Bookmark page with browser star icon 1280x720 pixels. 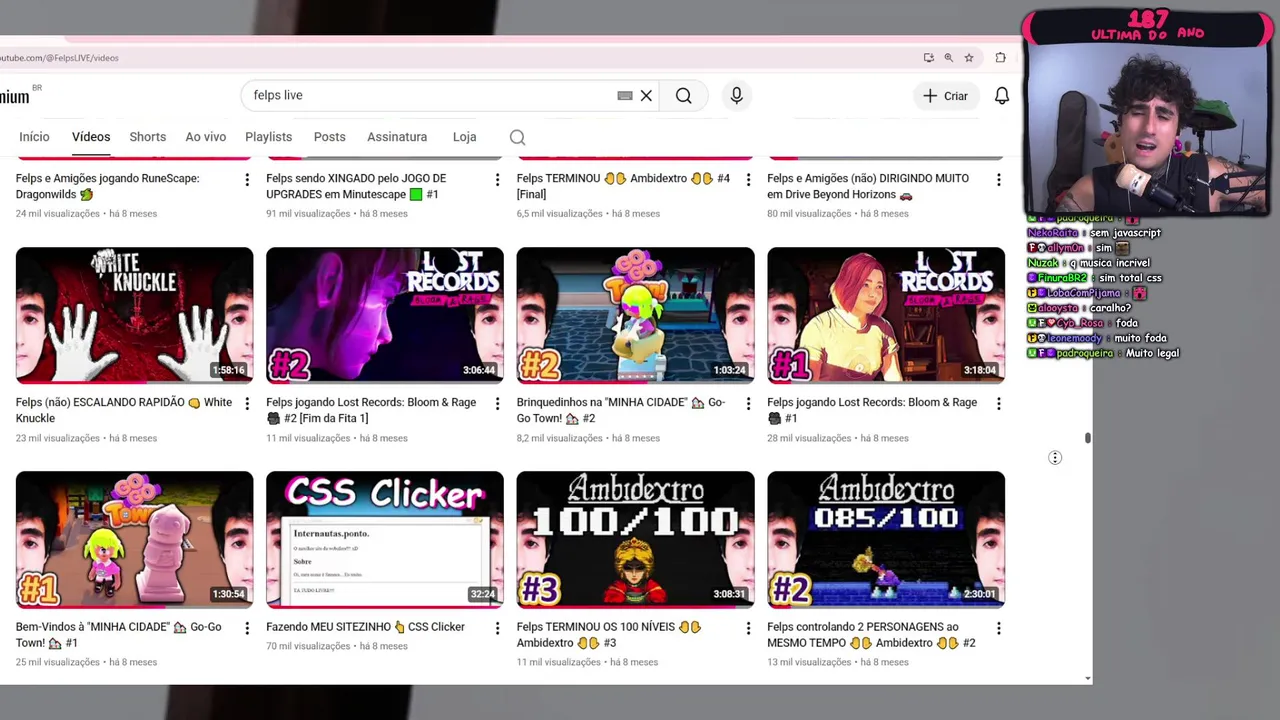[969, 58]
